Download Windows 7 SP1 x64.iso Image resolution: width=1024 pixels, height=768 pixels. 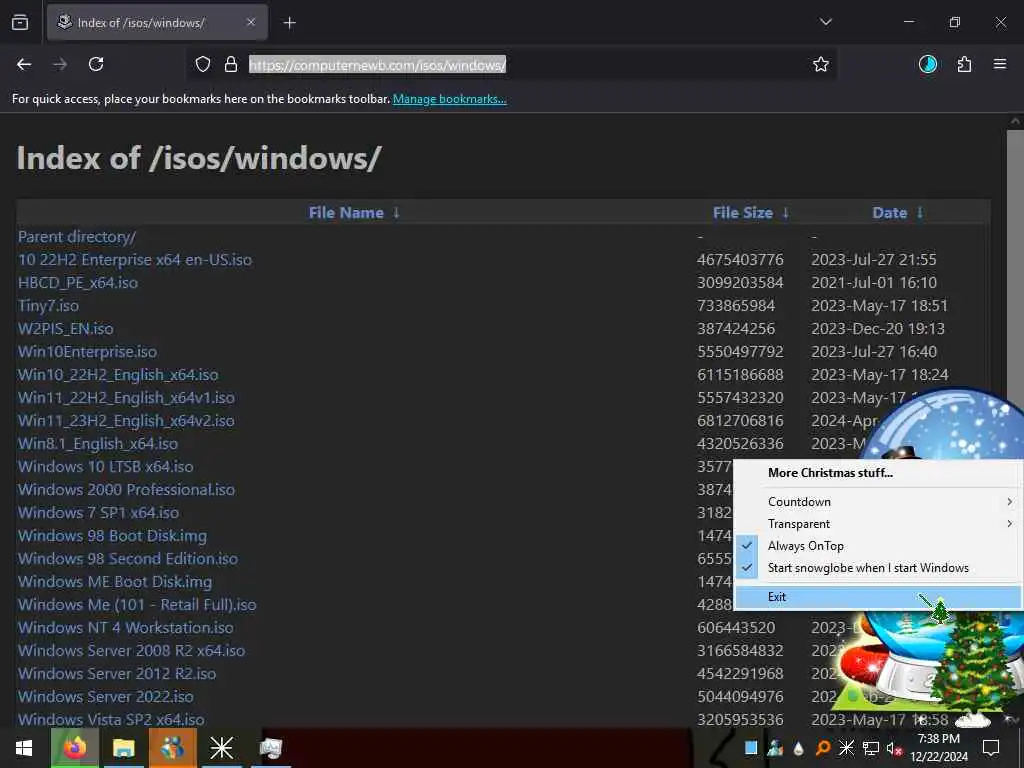coord(99,513)
